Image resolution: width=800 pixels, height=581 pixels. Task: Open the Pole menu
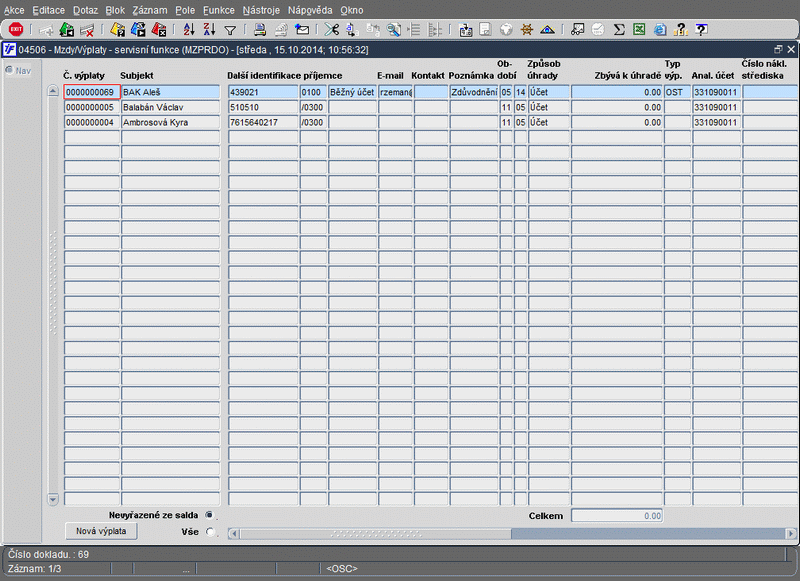(185, 10)
